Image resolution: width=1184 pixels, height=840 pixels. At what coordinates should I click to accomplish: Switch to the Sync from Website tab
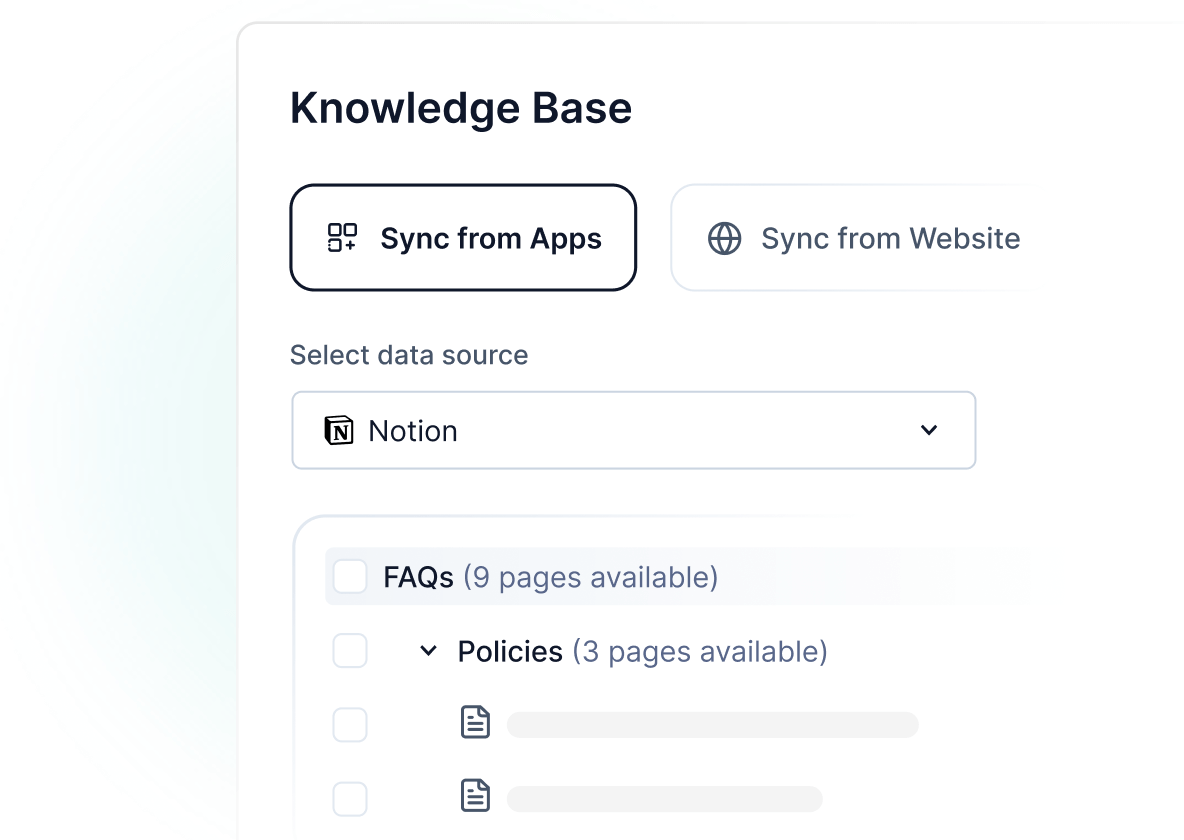890,238
